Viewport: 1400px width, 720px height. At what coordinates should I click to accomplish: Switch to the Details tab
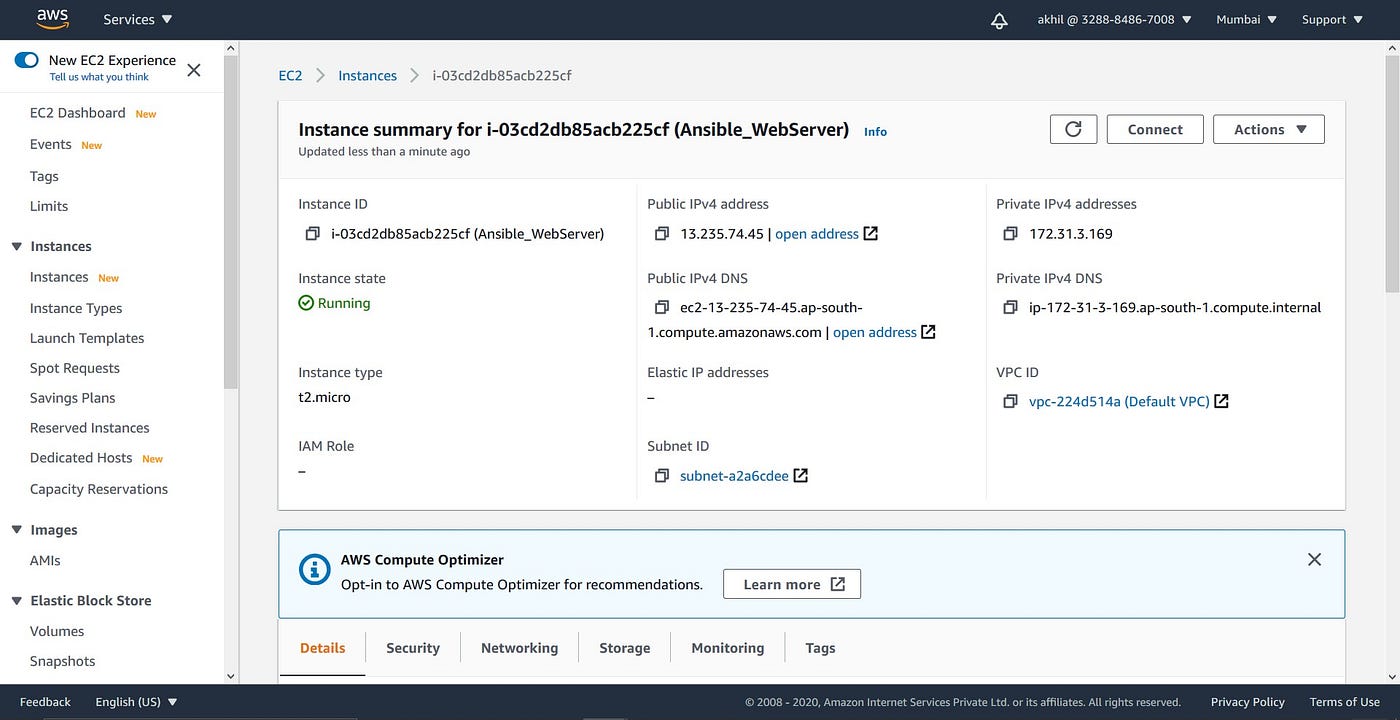323,648
